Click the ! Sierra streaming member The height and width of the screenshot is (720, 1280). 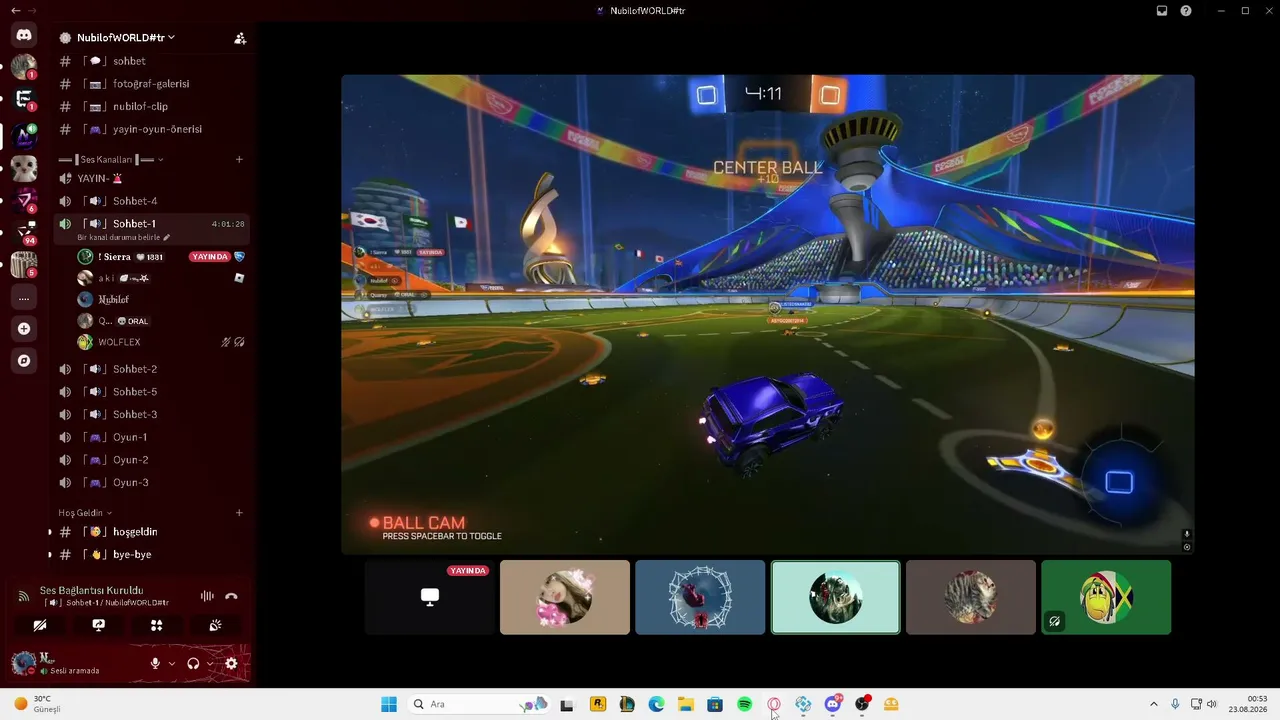pos(161,257)
